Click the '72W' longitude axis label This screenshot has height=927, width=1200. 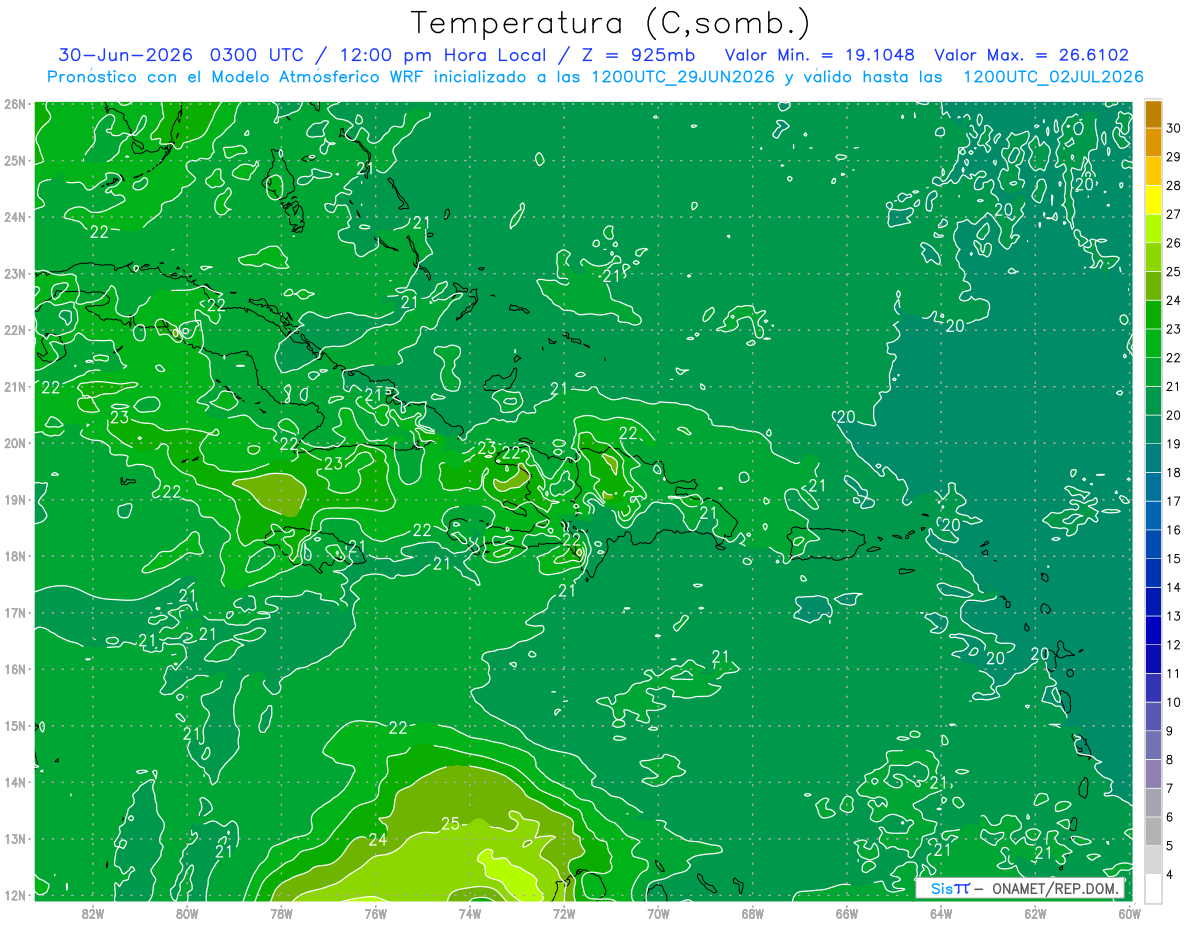(564, 913)
